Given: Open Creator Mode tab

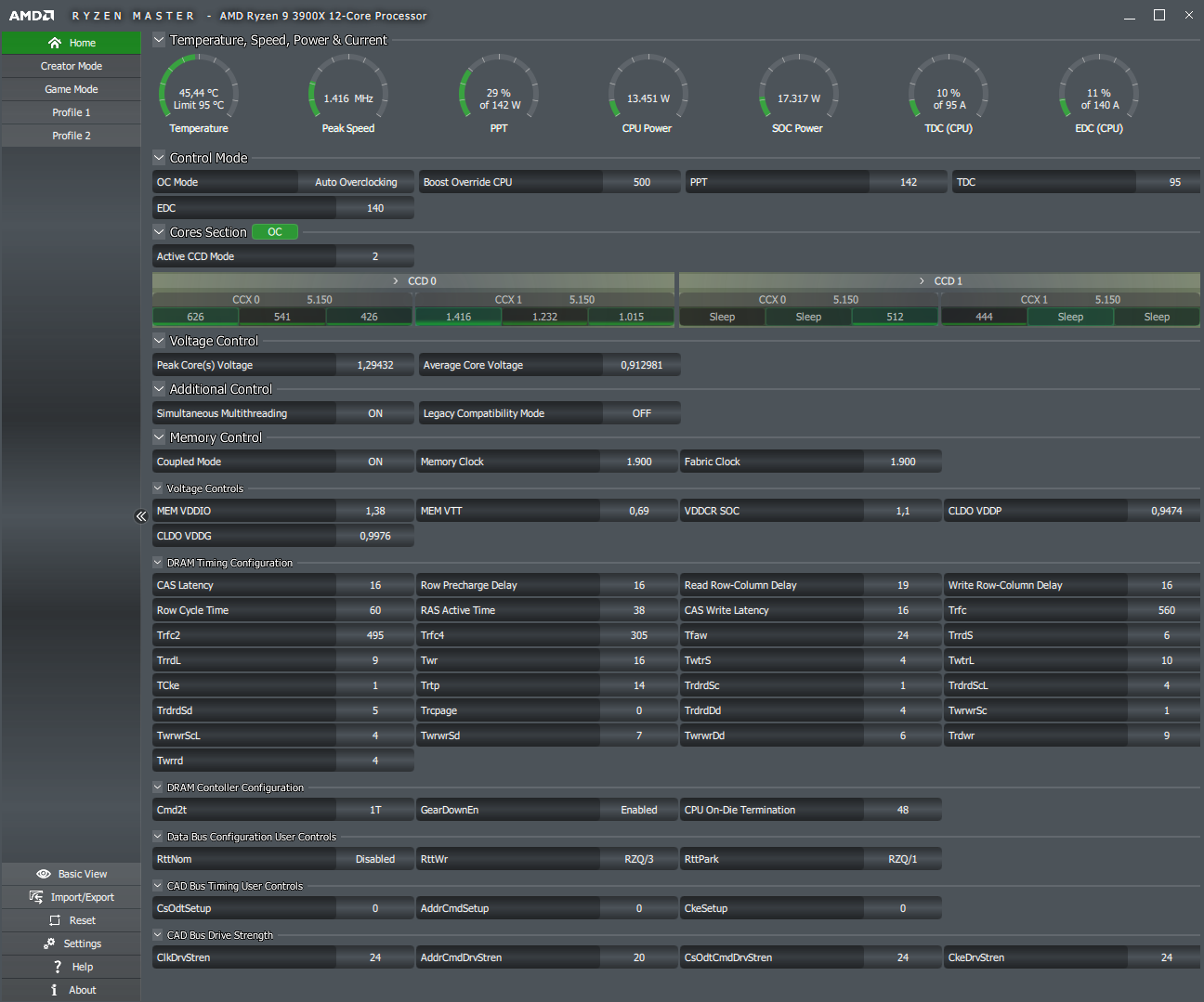Looking at the screenshot, I should pyautogui.click(x=72, y=66).
